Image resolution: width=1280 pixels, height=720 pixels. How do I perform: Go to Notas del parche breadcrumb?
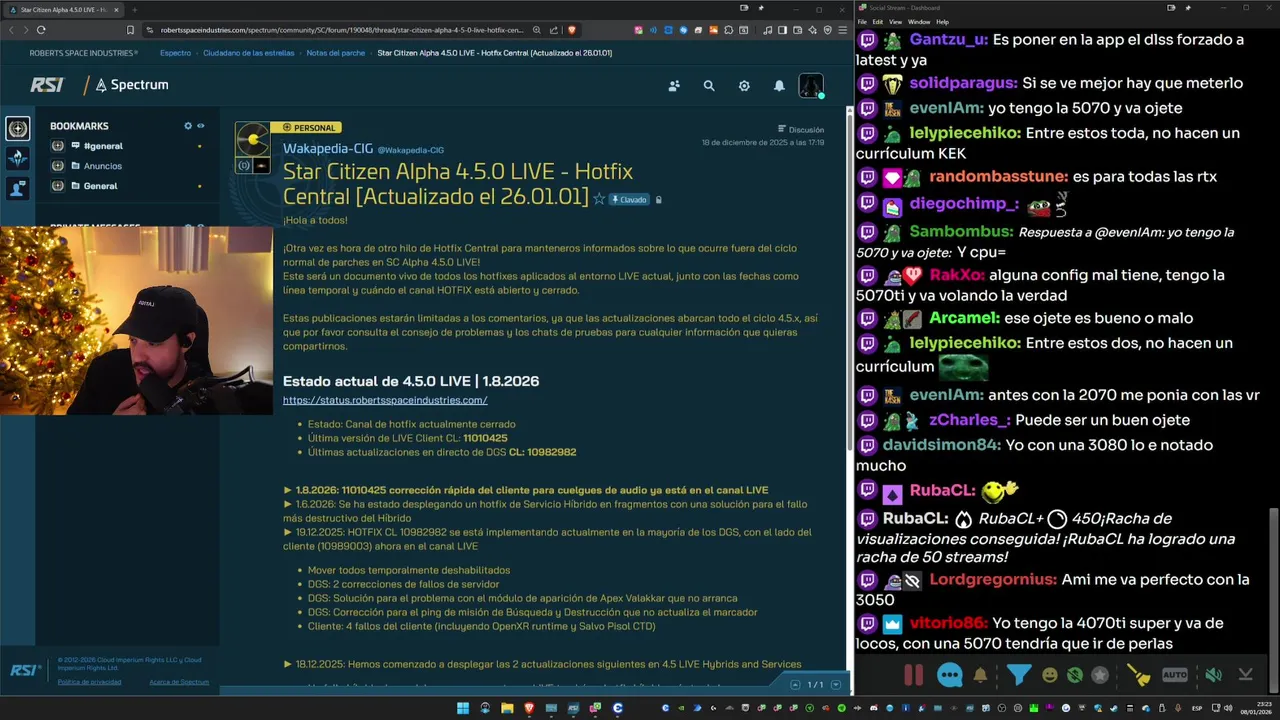point(336,53)
